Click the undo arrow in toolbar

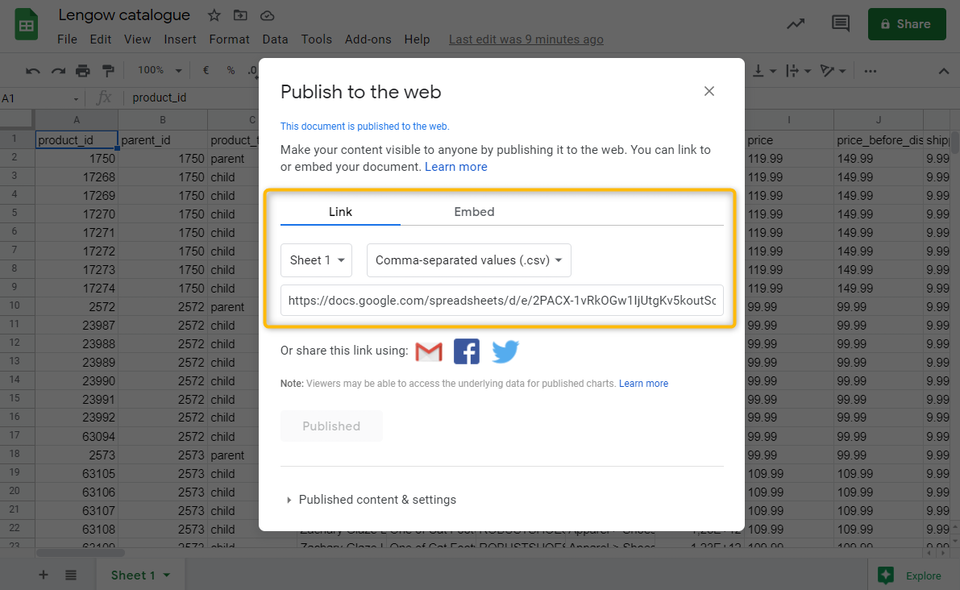pyautogui.click(x=32, y=71)
